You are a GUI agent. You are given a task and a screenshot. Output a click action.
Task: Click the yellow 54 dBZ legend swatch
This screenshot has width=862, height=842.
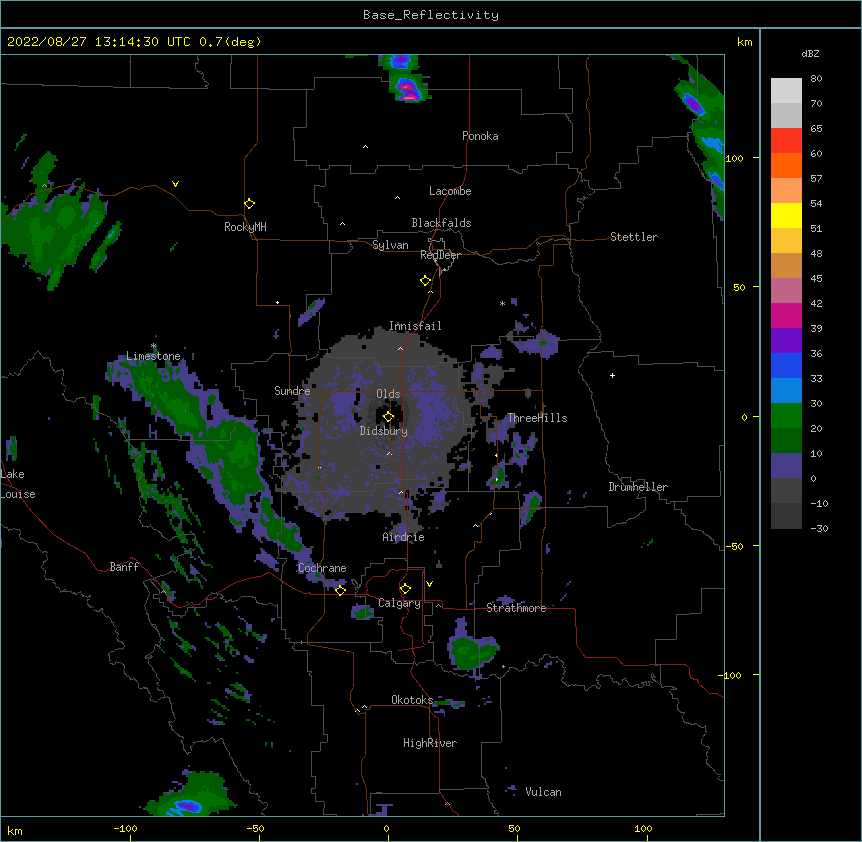786,215
